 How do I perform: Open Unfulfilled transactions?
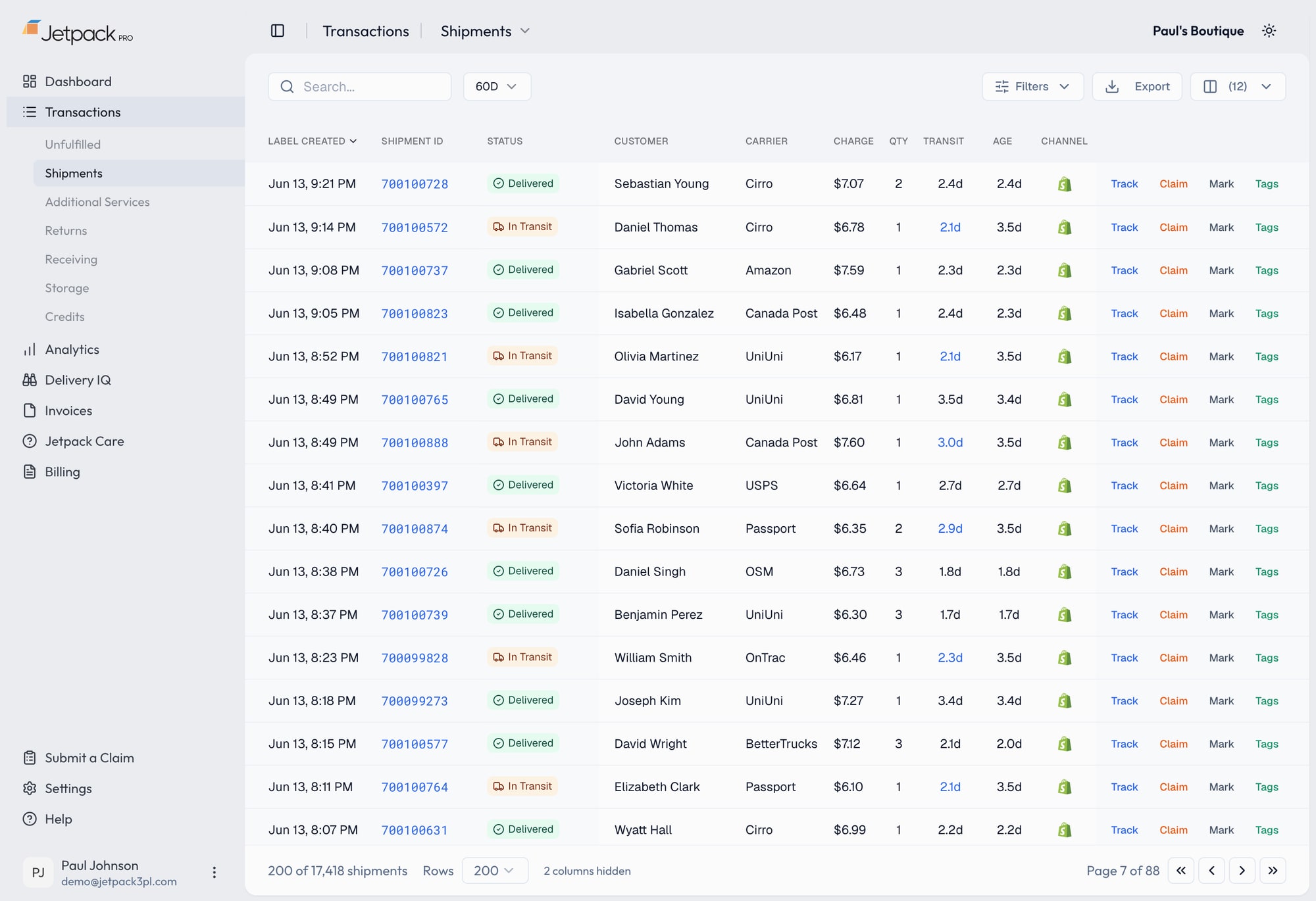72,144
